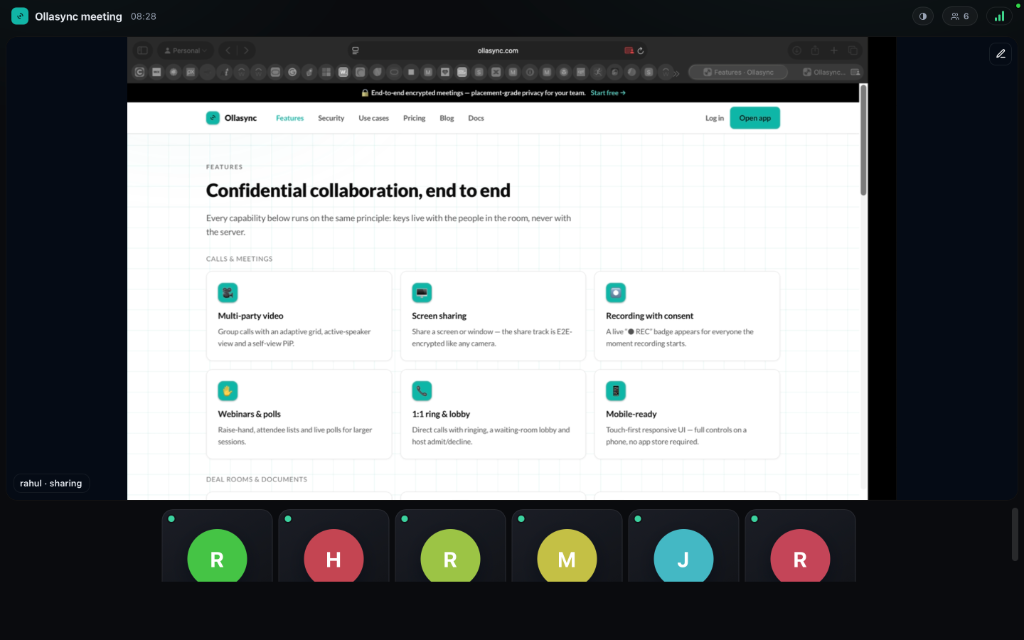The height and width of the screenshot is (640, 1024).
Task: Click the shared page vertical scrollbar thumb
Action: (x=863, y=140)
